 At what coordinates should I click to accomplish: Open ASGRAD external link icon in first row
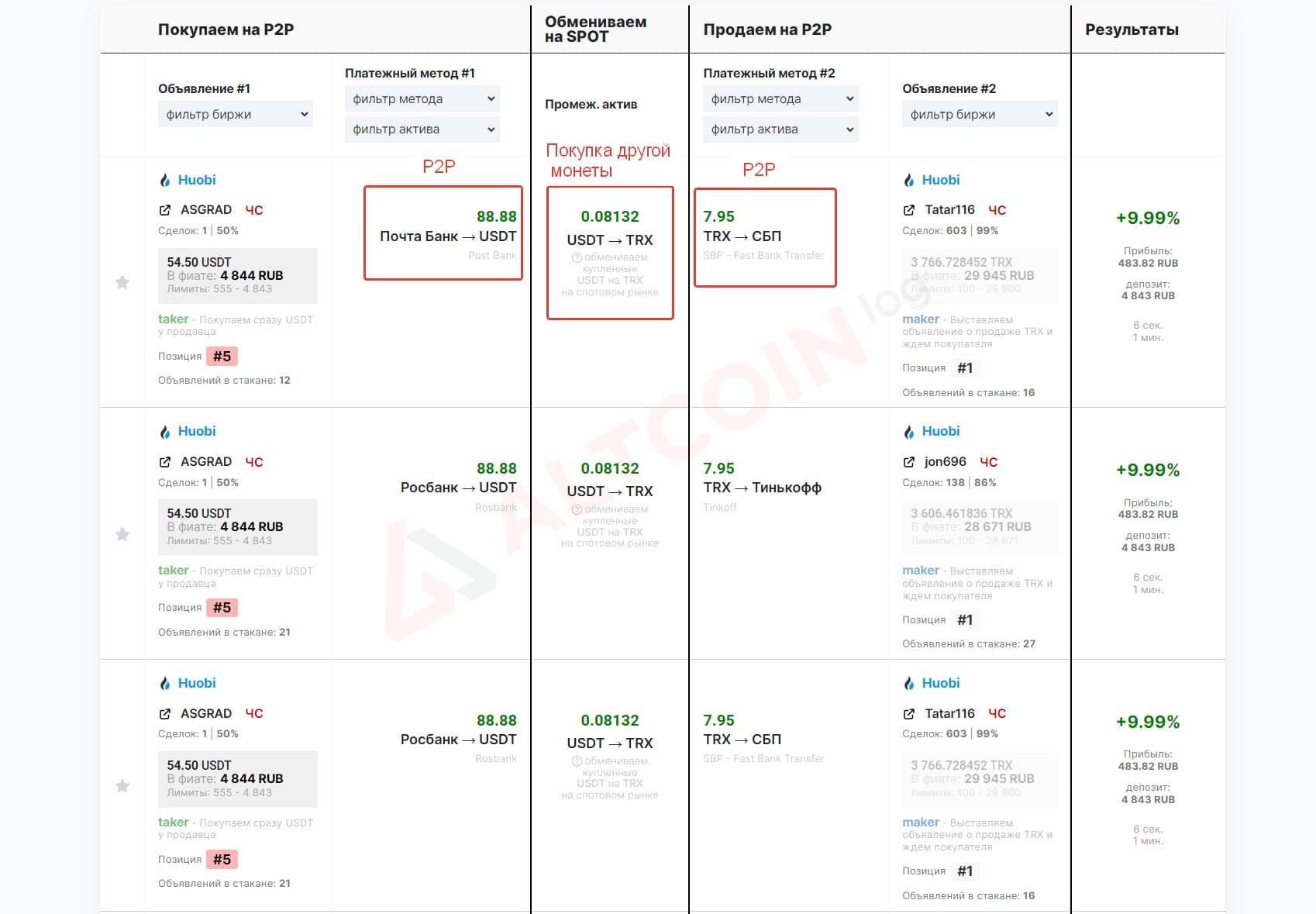point(164,210)
